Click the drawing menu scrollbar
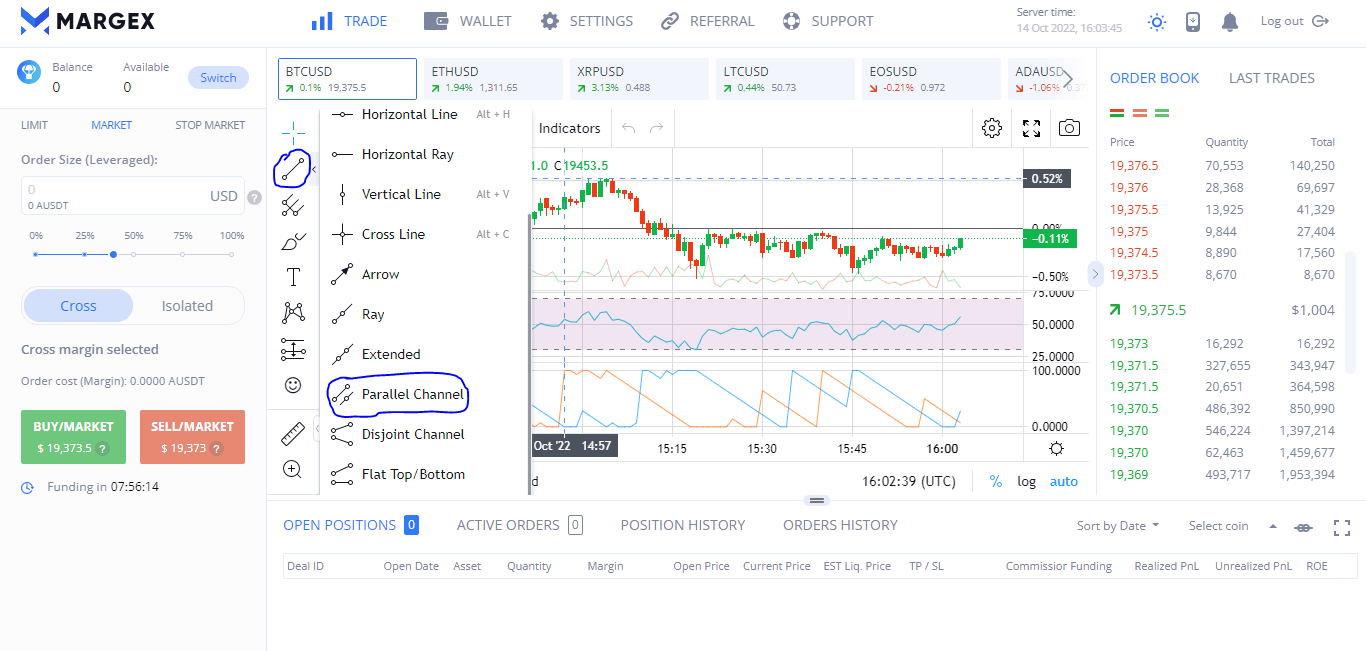1366x651 pixels. 530,354
